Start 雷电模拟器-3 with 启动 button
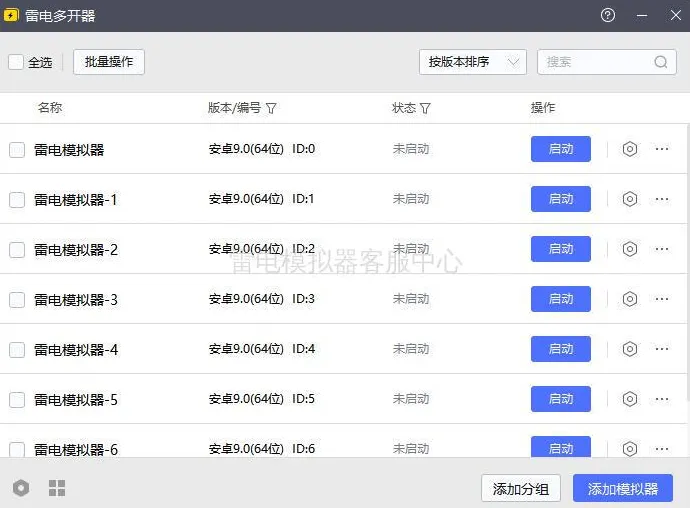 point(561,299)
